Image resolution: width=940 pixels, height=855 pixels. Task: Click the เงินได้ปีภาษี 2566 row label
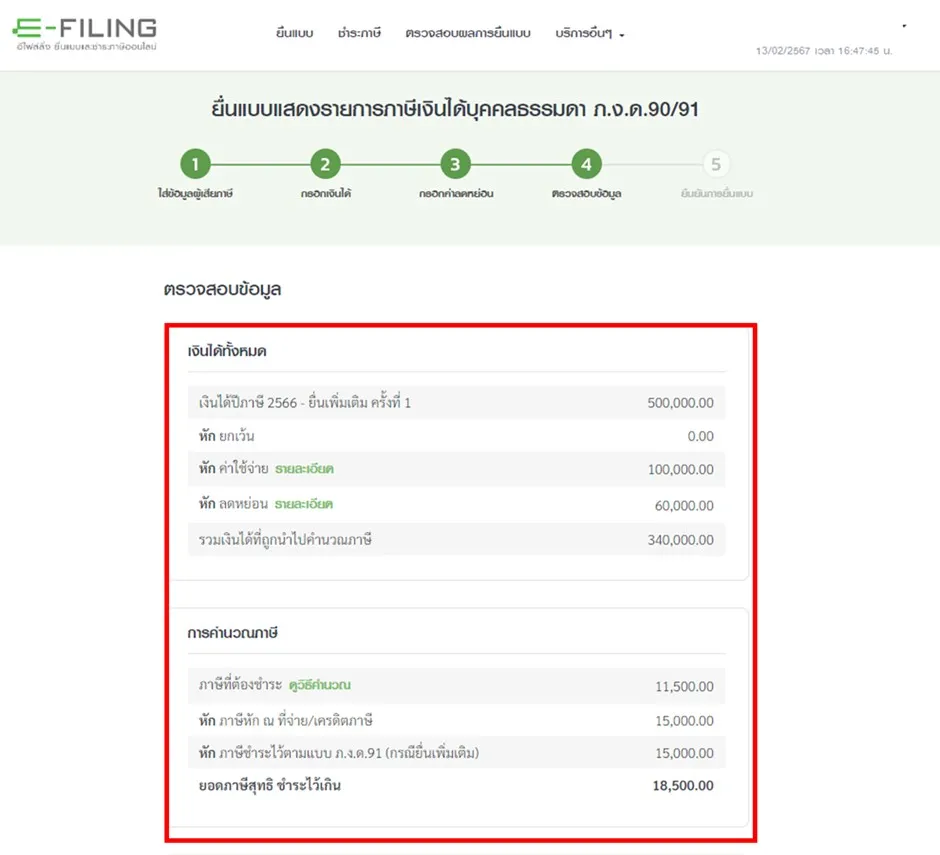tap(305, 402)
